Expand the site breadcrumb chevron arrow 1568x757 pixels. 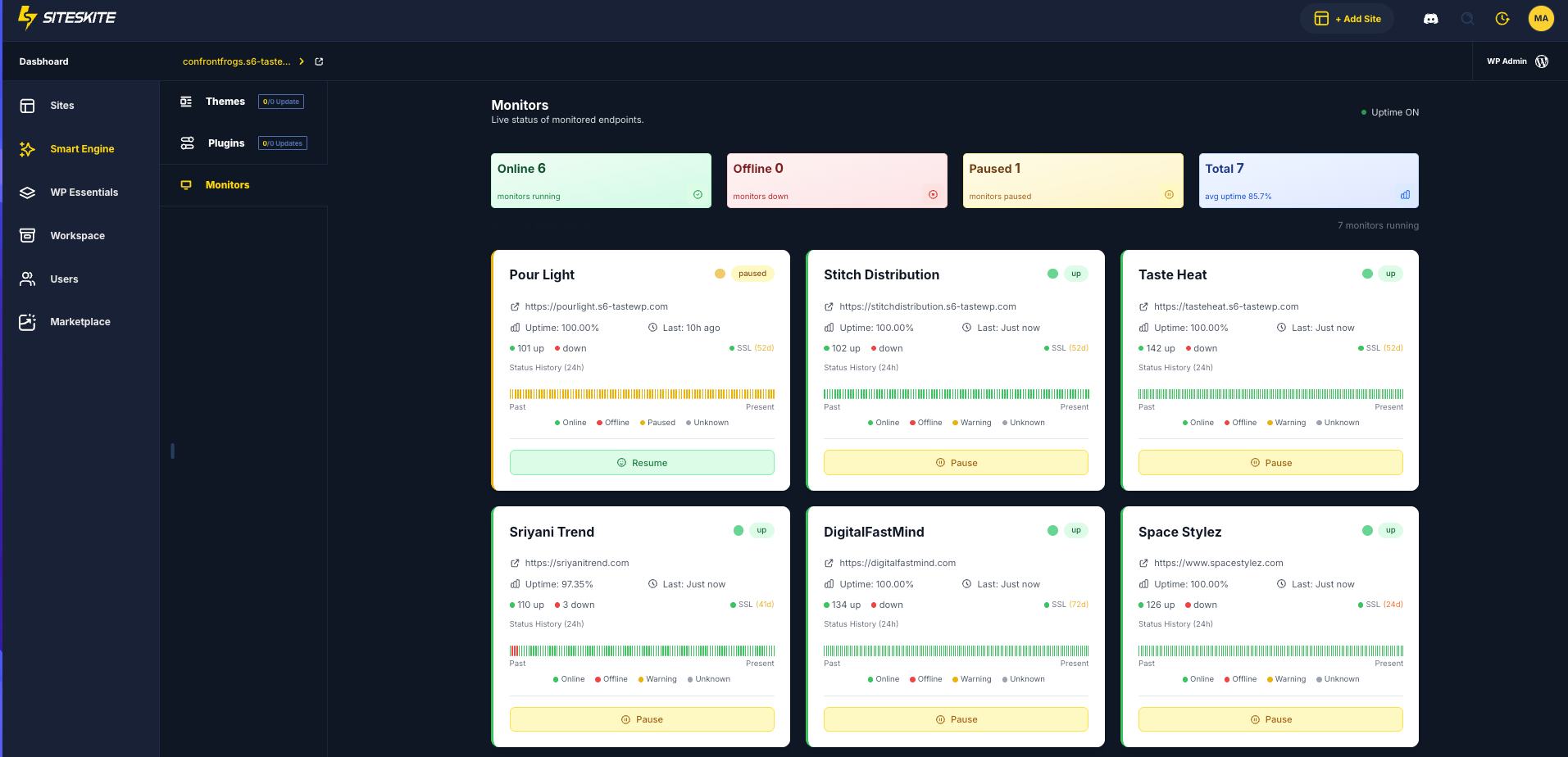(302, 61)
